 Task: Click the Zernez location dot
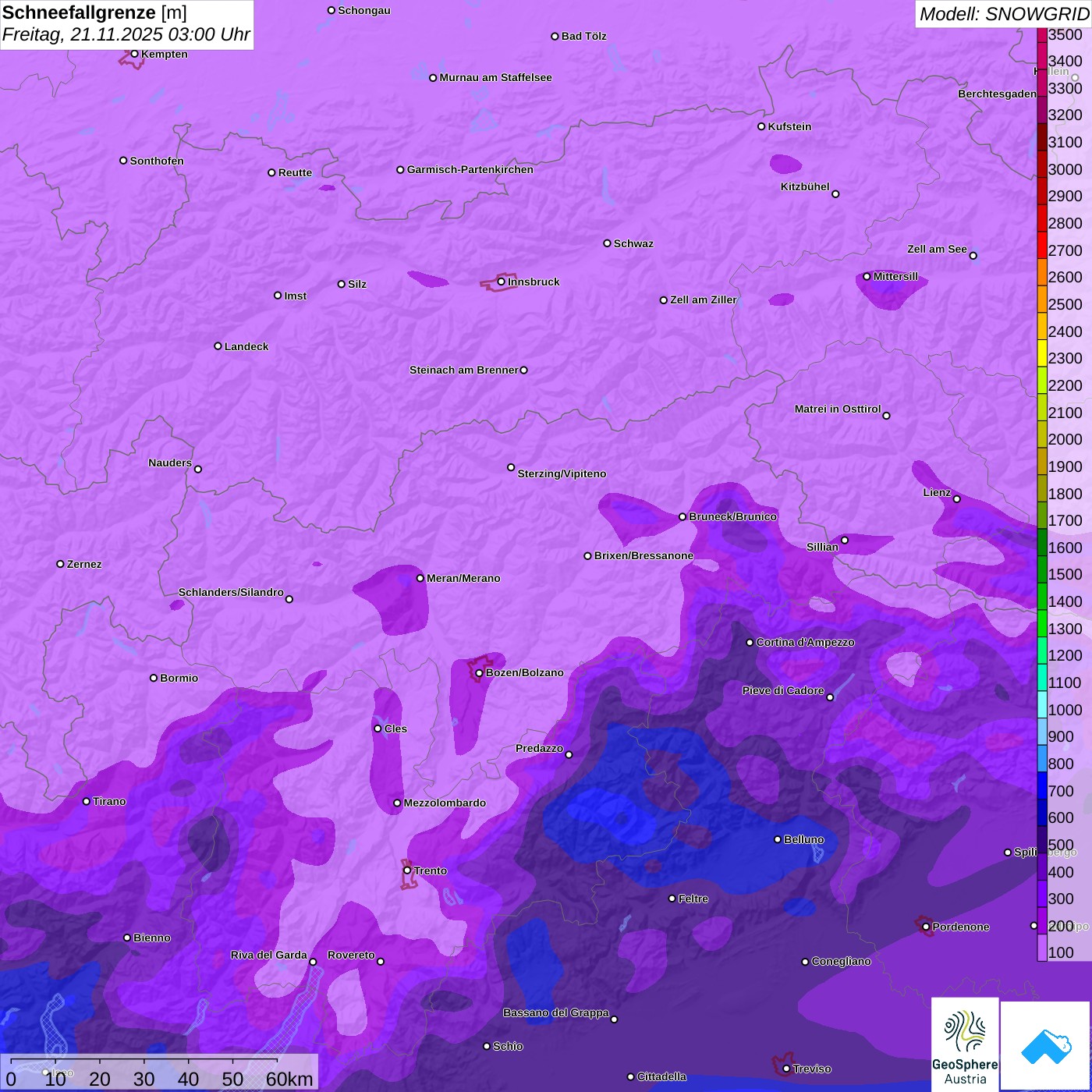61,564
